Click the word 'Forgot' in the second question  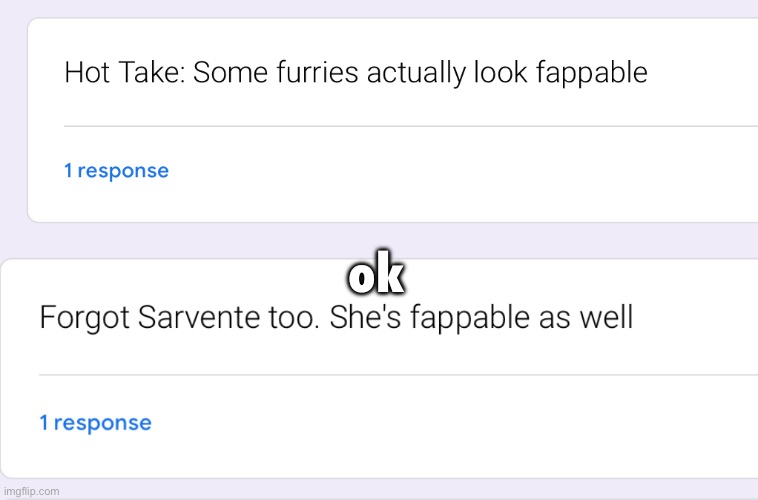pyautogui.click(x=85, y=319)
